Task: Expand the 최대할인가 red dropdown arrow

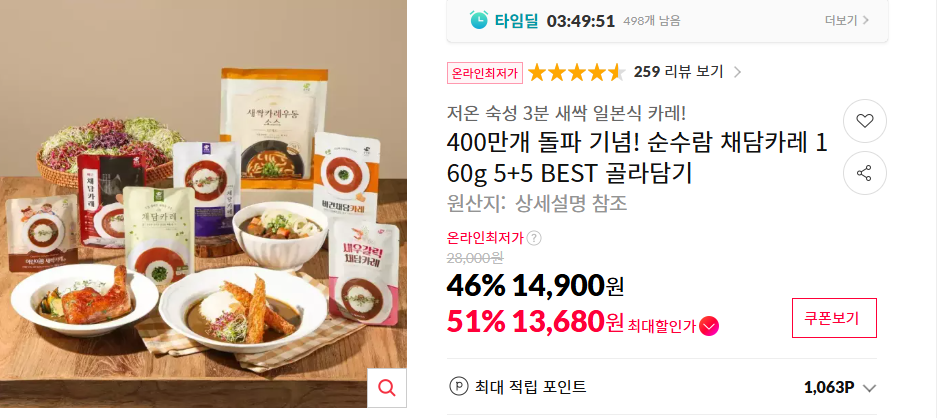Action: tap(709, 327)
